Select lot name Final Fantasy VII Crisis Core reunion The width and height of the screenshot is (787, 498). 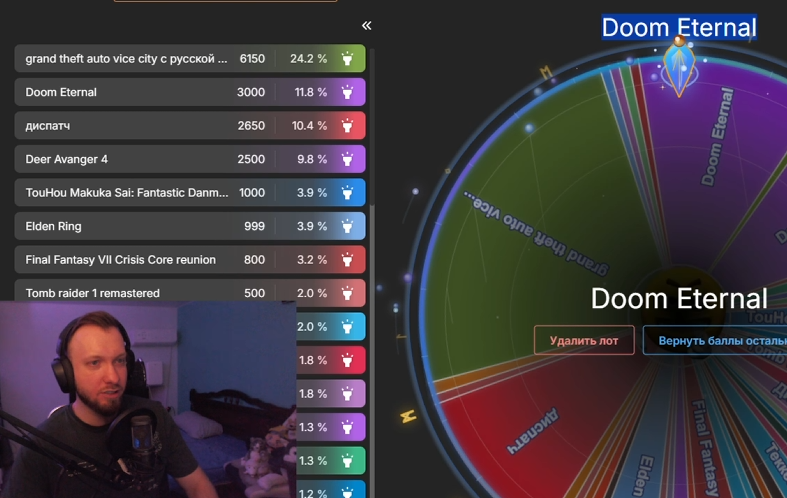120,260
